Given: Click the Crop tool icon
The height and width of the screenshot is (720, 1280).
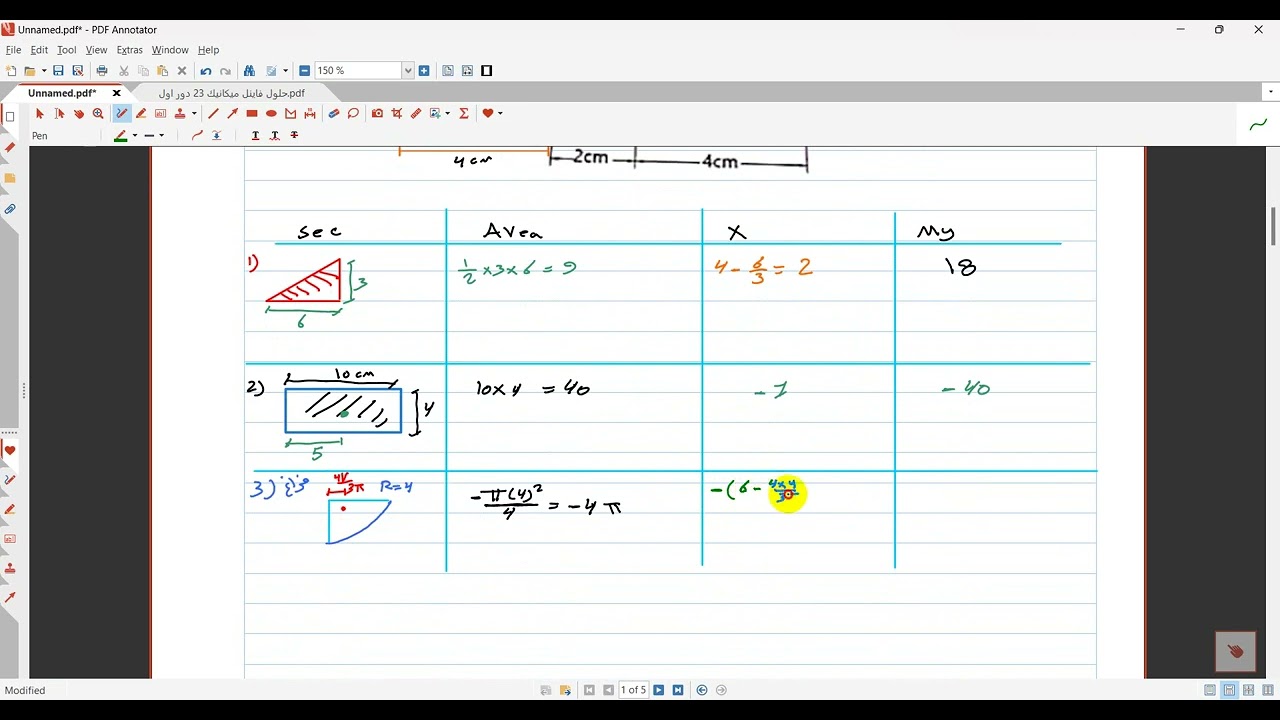Looking at the screenshot, I should (x=397, y=113).
